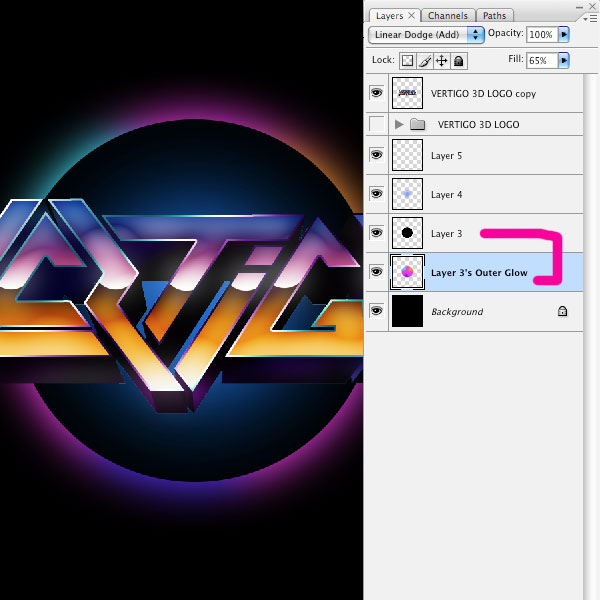Click the Opacity 100% field
This screenshot has height=600, width=600.
[x=542, y=34]
